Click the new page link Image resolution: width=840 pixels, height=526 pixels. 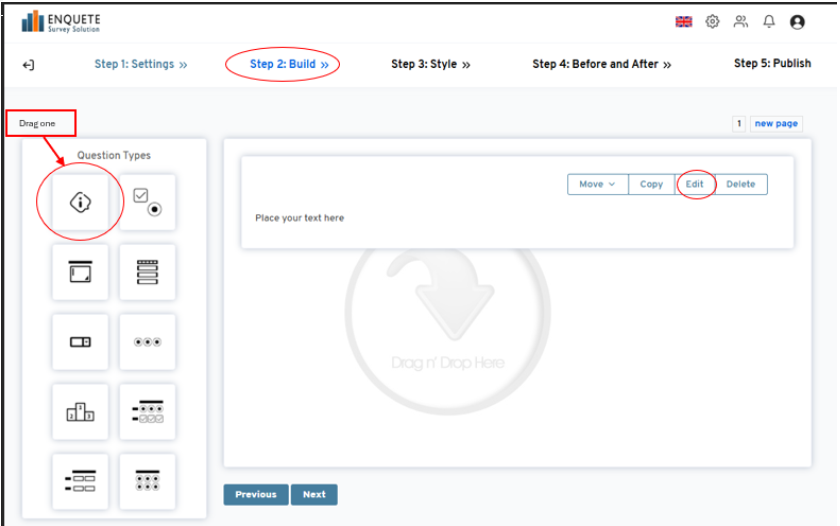pos(776,123)
